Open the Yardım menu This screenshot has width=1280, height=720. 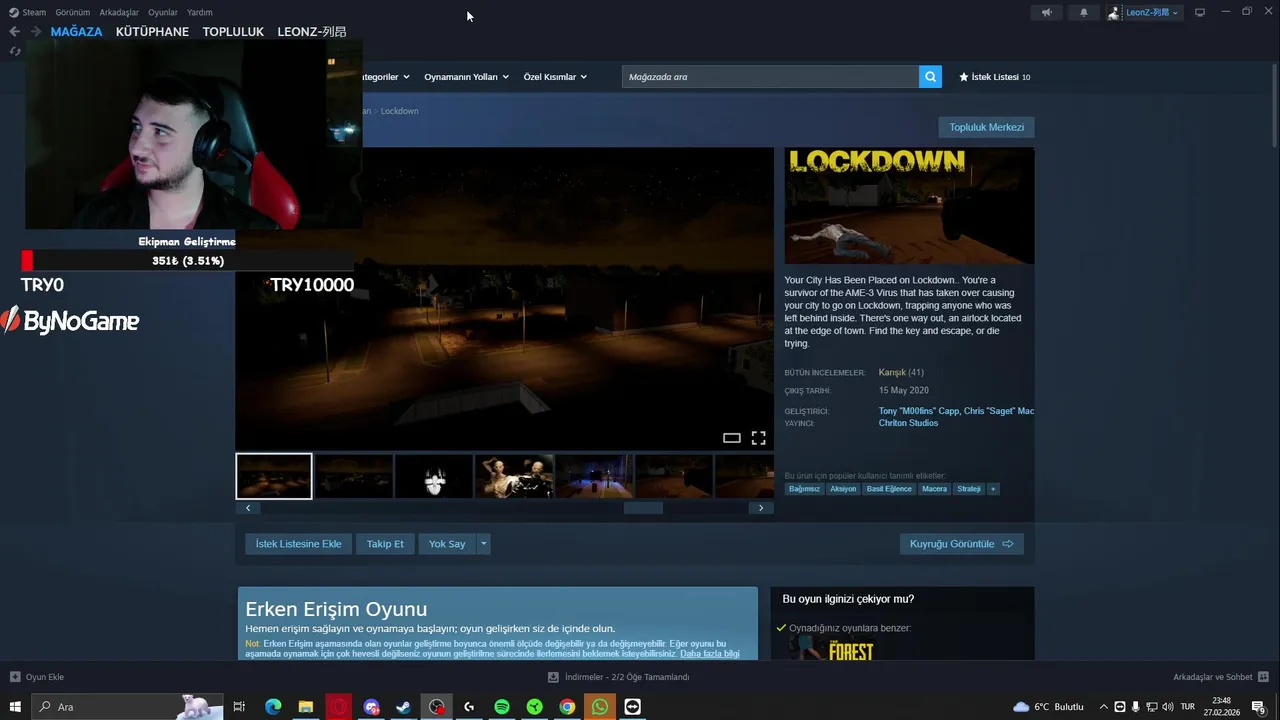(x=200, y=12)
